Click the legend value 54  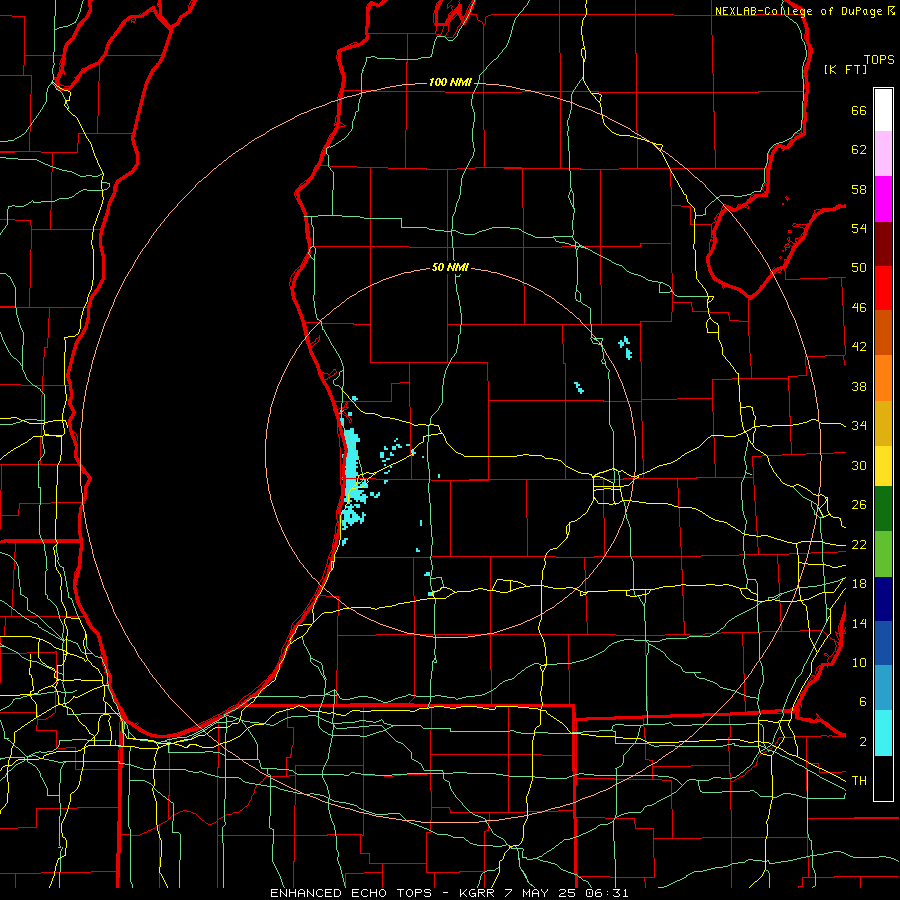tap(859, 228)
